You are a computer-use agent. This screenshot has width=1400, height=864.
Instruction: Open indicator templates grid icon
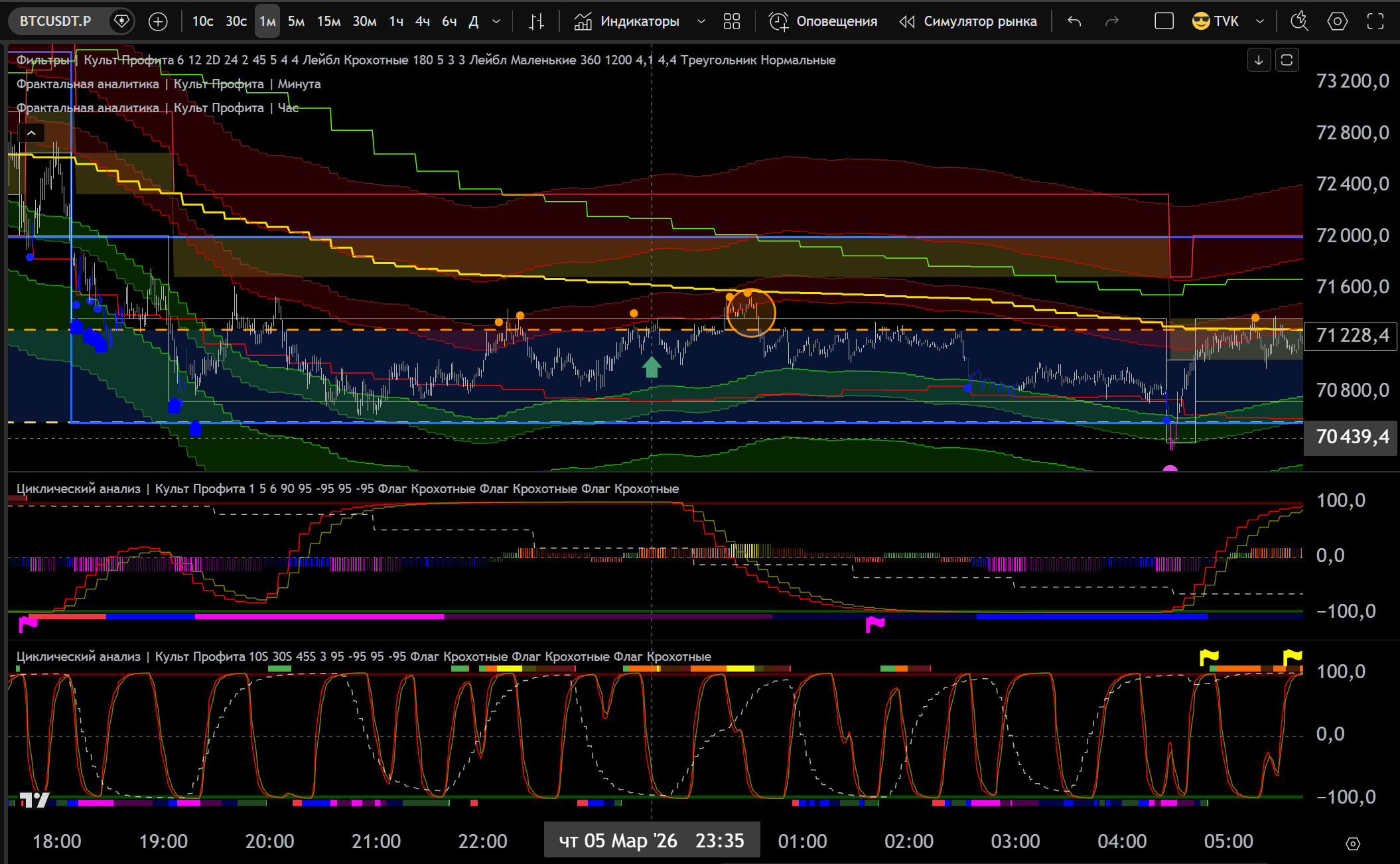pos(731,21)
